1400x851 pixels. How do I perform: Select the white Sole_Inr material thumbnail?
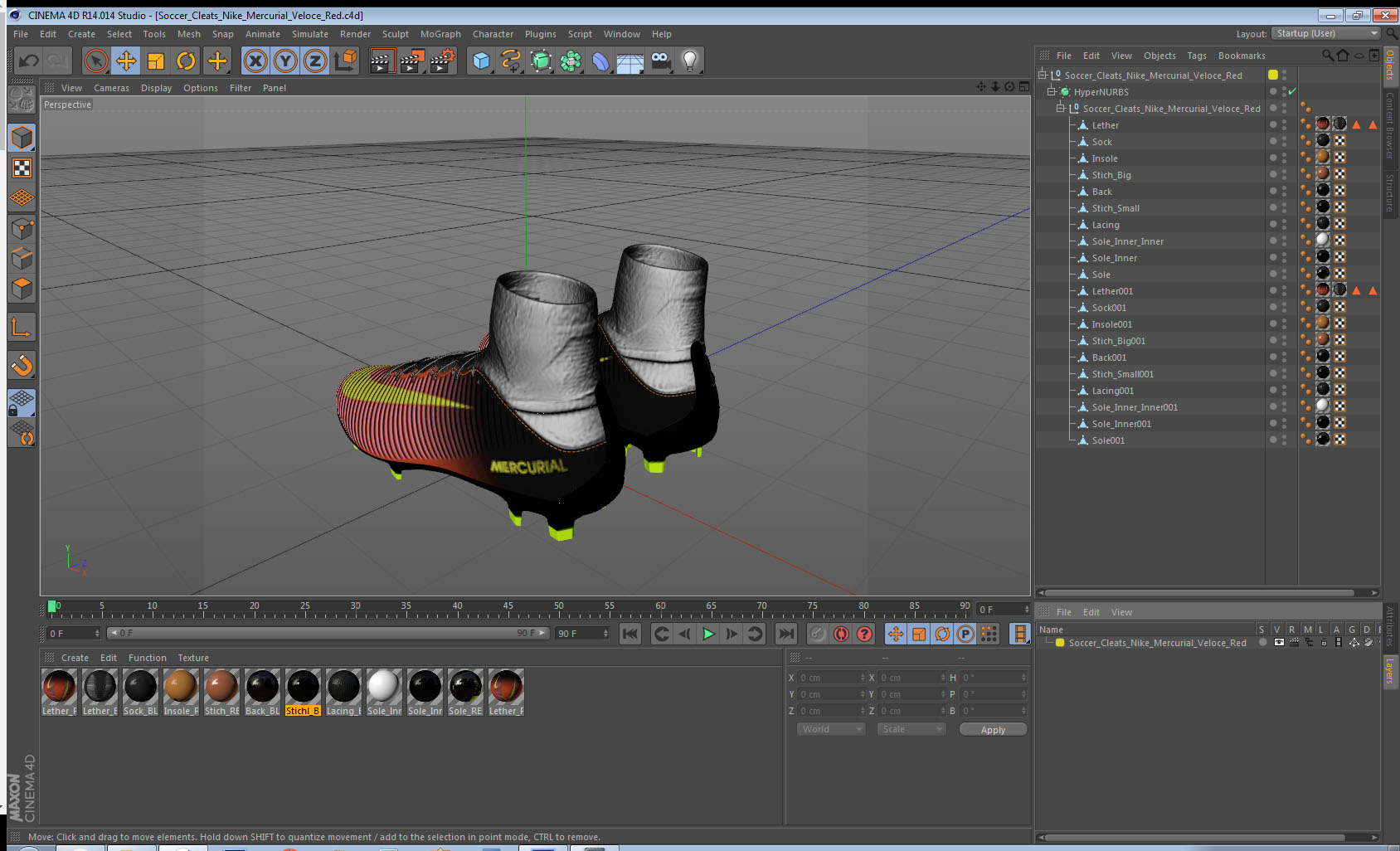384,693
